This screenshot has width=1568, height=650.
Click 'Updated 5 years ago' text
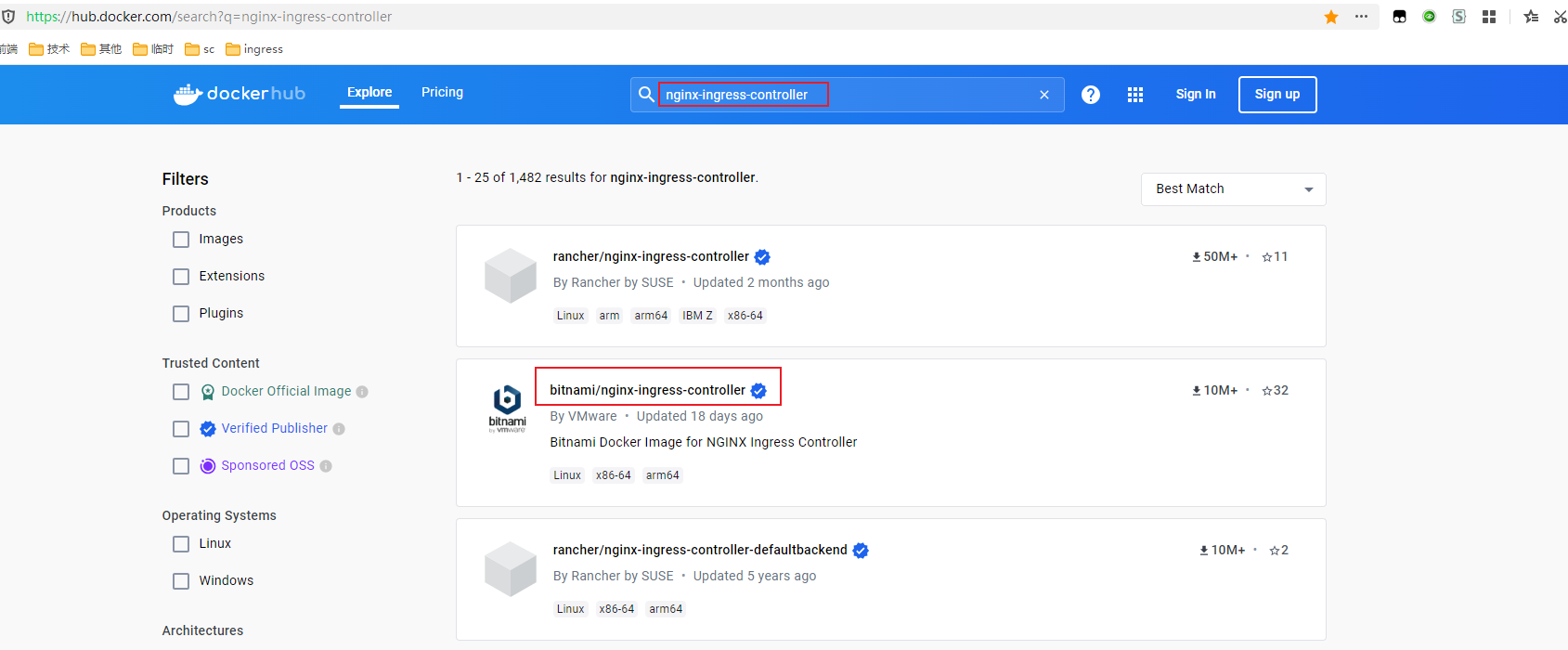tap(755, 576)
